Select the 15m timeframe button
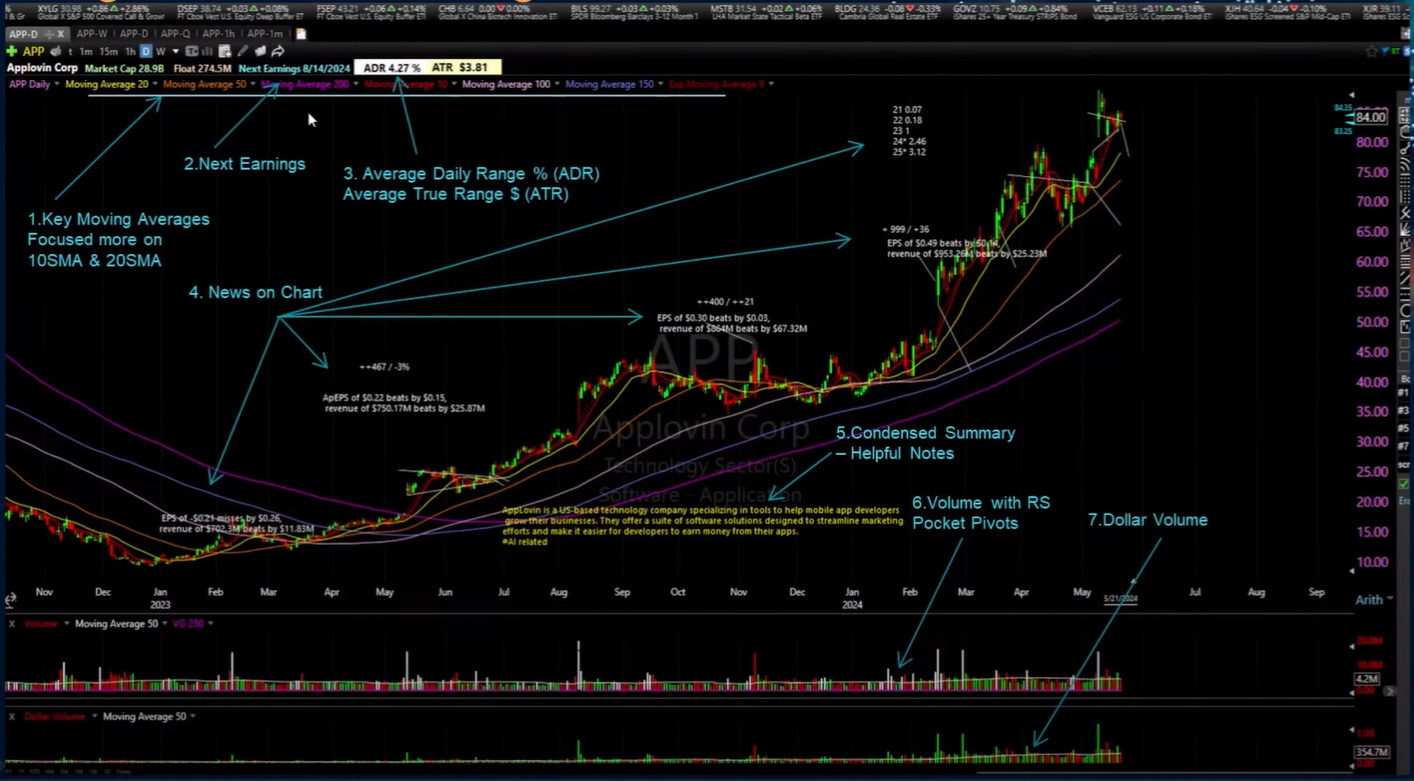1414x781 pixels. point(108,52)
